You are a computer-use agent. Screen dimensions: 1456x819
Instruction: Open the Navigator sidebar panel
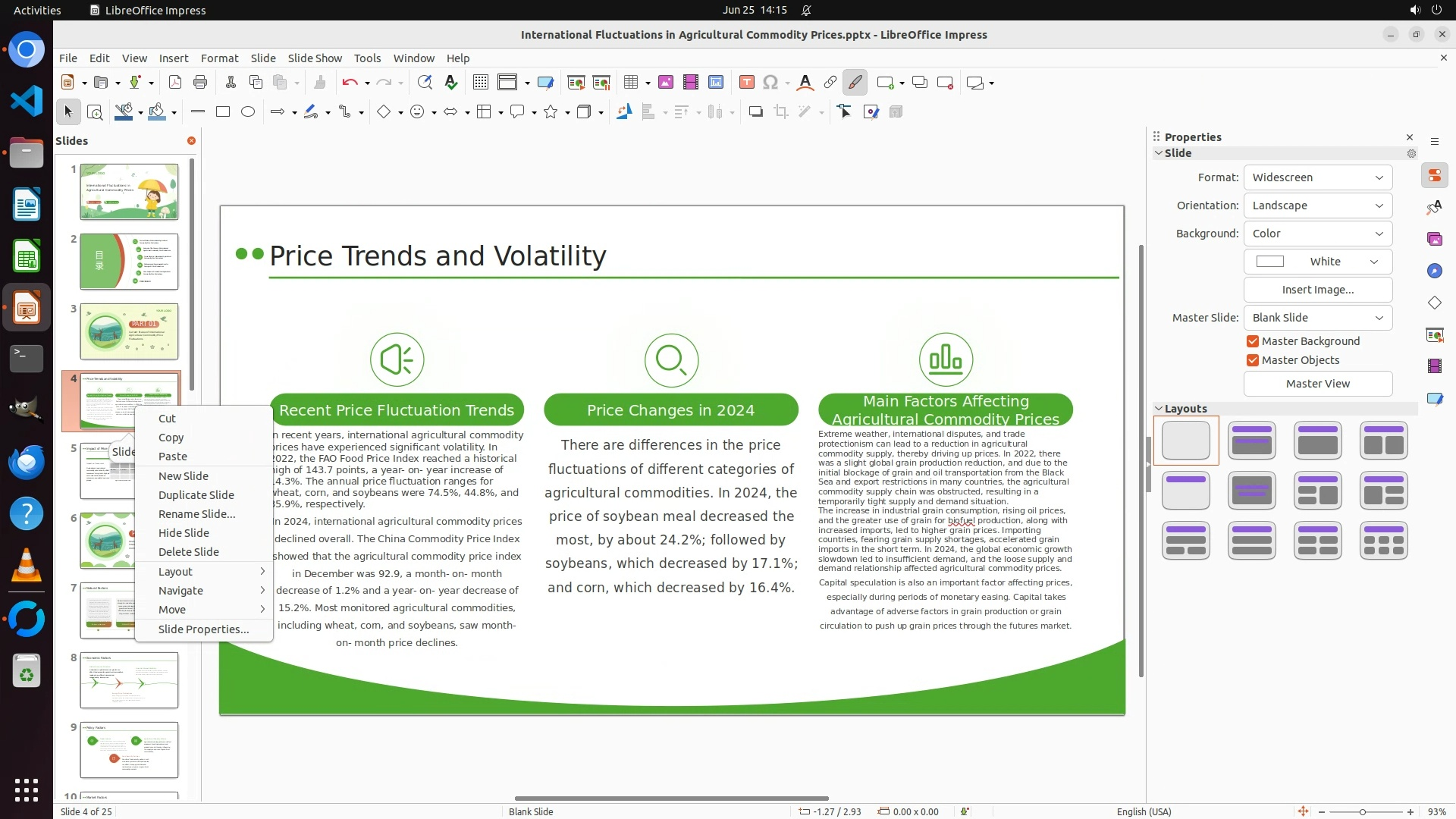point(1434,271)
